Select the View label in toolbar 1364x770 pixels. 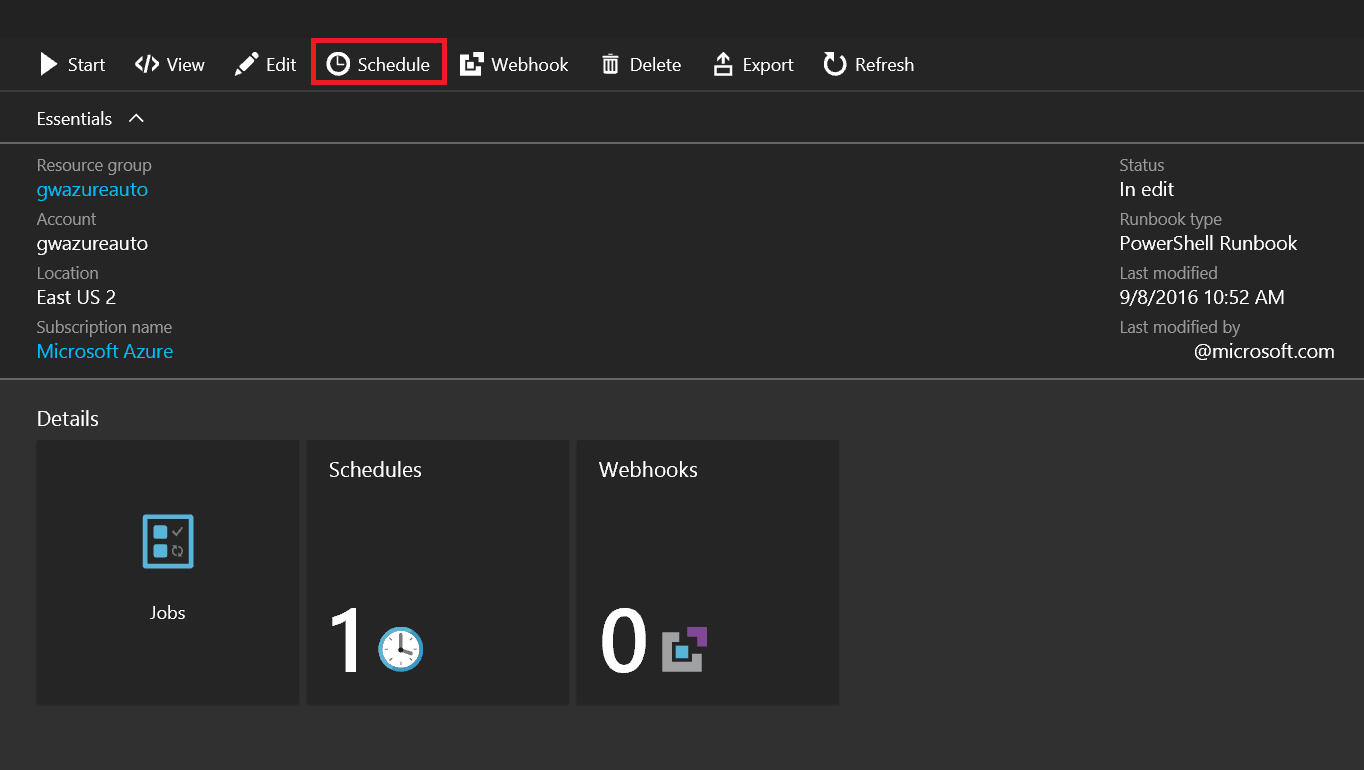[186, 65]
